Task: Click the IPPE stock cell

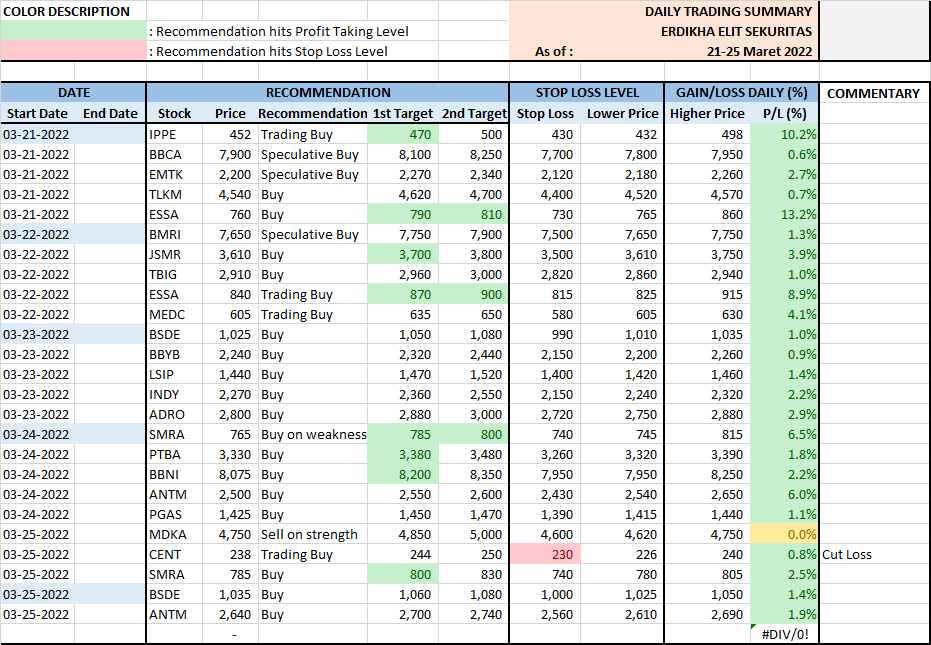Action: [174, 134]
